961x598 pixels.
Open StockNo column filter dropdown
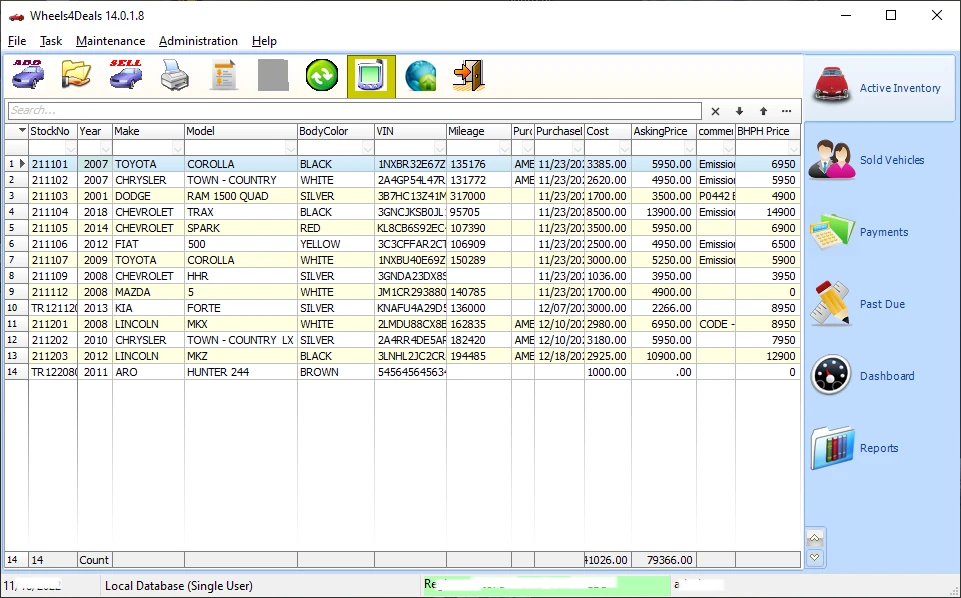[70, 148]
